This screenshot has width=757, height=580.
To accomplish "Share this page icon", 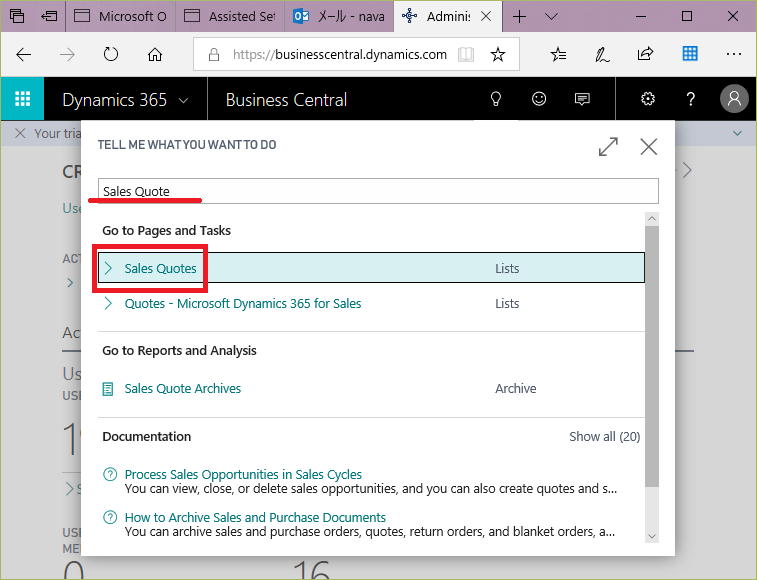I will [645, 54].
